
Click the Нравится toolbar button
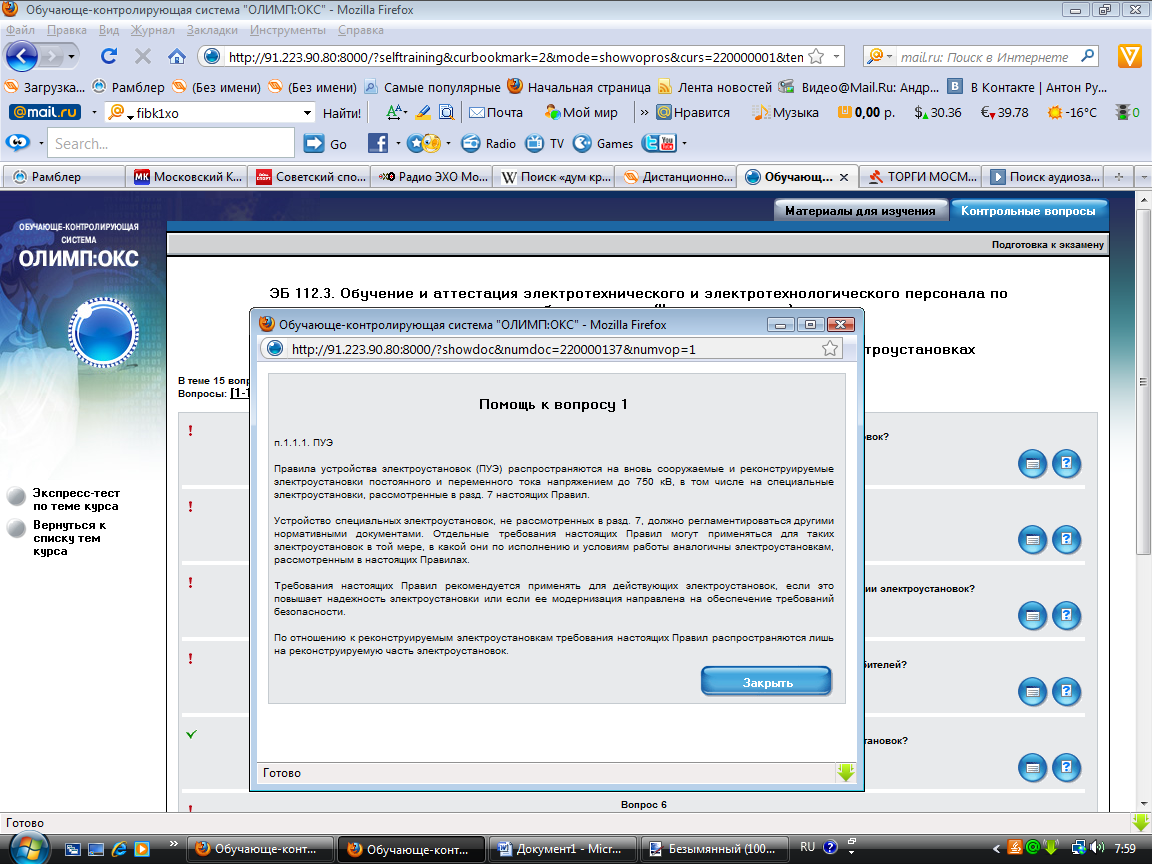(x=693, y=112)
